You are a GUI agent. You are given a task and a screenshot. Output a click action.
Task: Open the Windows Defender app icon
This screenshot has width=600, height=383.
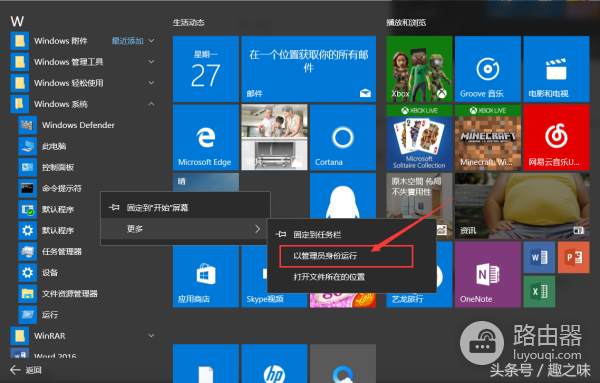tap(28, 125)
